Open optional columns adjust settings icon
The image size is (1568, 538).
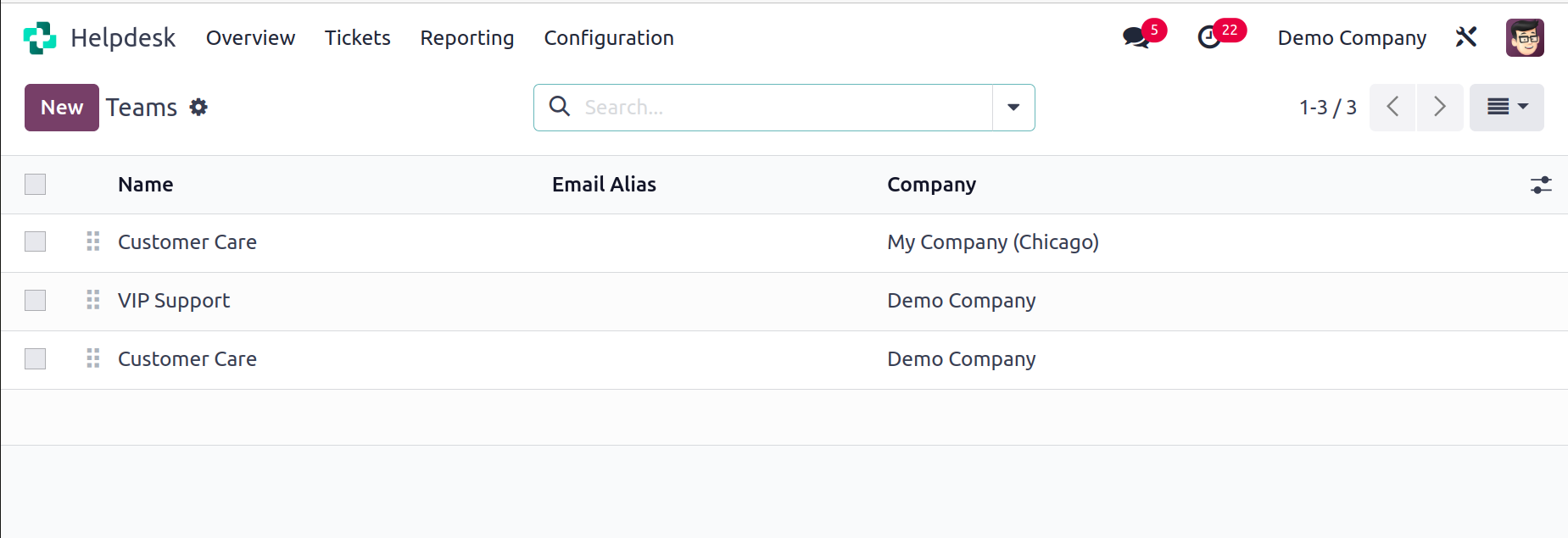pos(1541,185)
